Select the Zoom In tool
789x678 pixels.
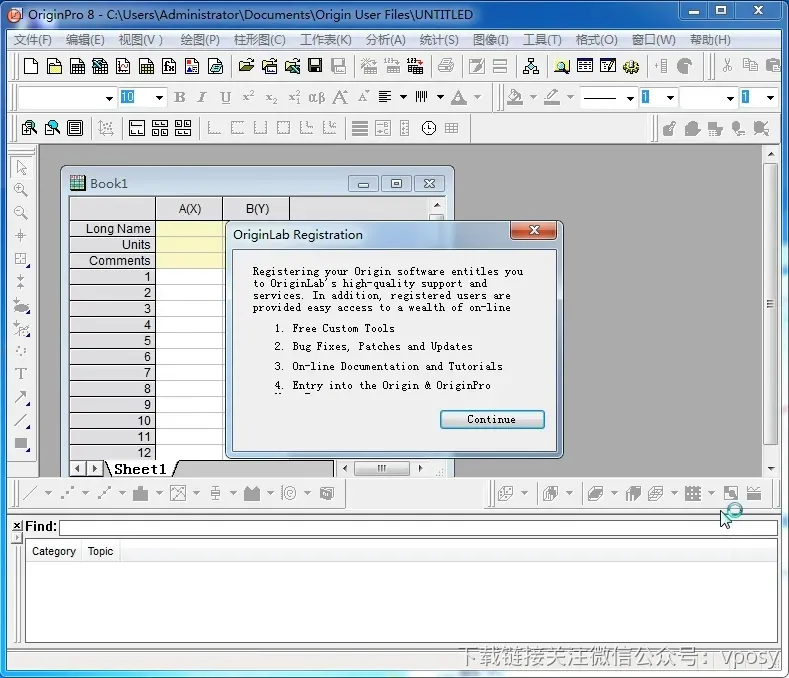[x=21, y=190]
